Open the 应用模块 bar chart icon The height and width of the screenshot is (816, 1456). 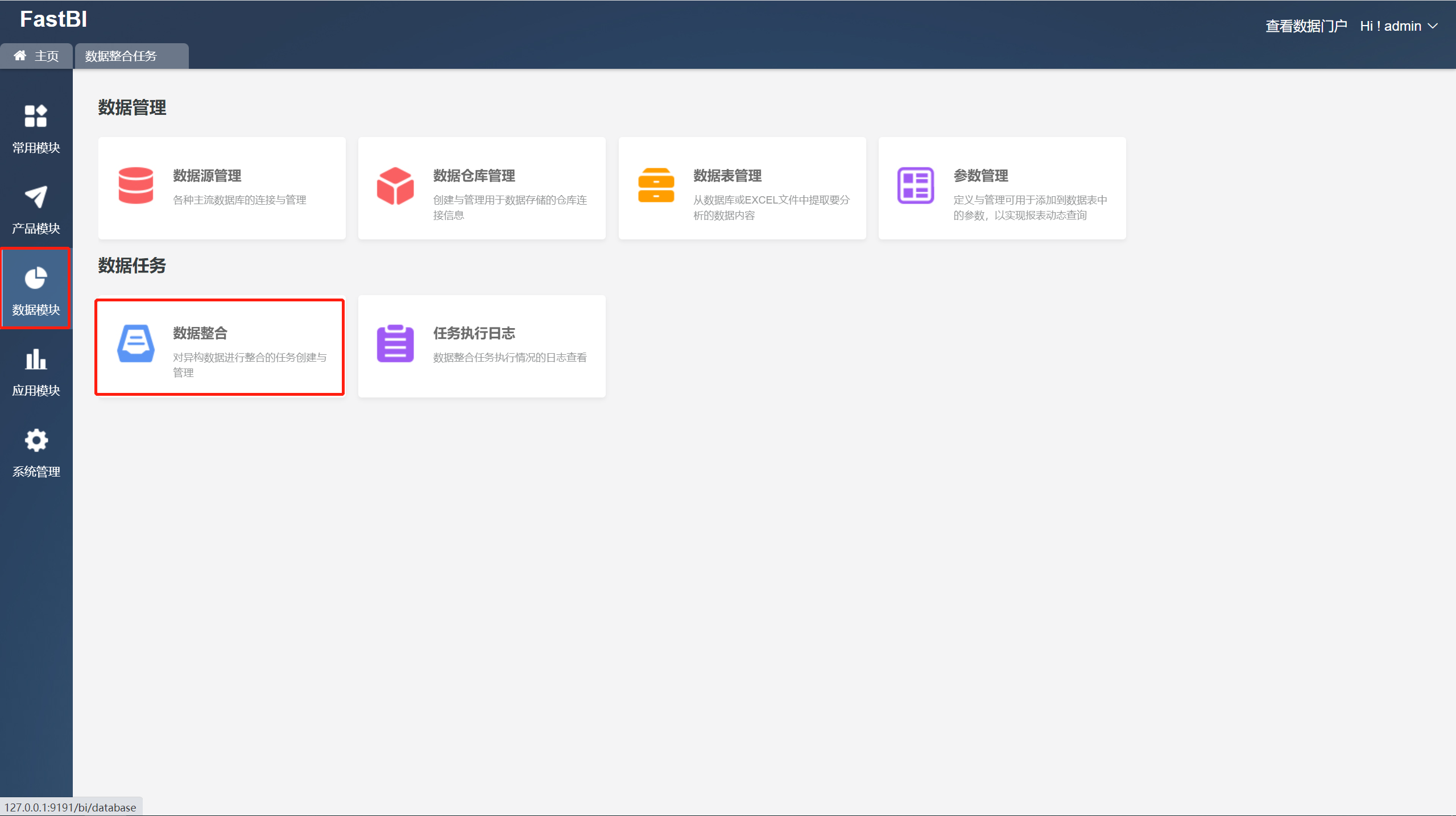36,359
